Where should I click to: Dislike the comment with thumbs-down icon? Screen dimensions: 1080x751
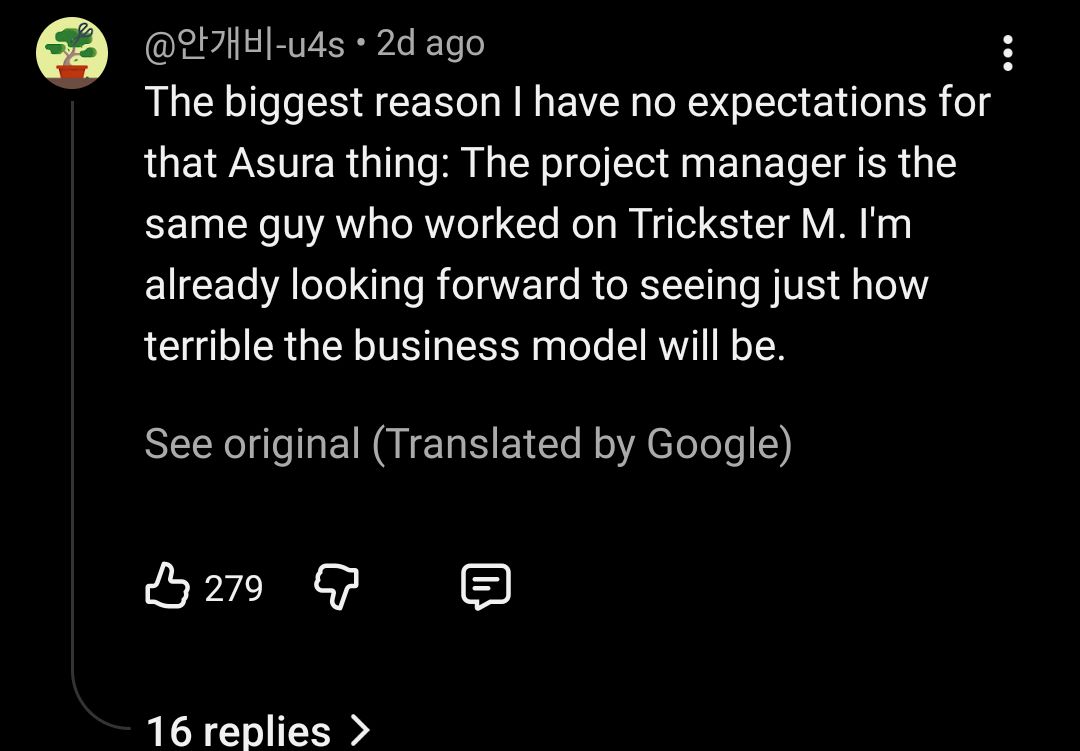coord(337,586)
